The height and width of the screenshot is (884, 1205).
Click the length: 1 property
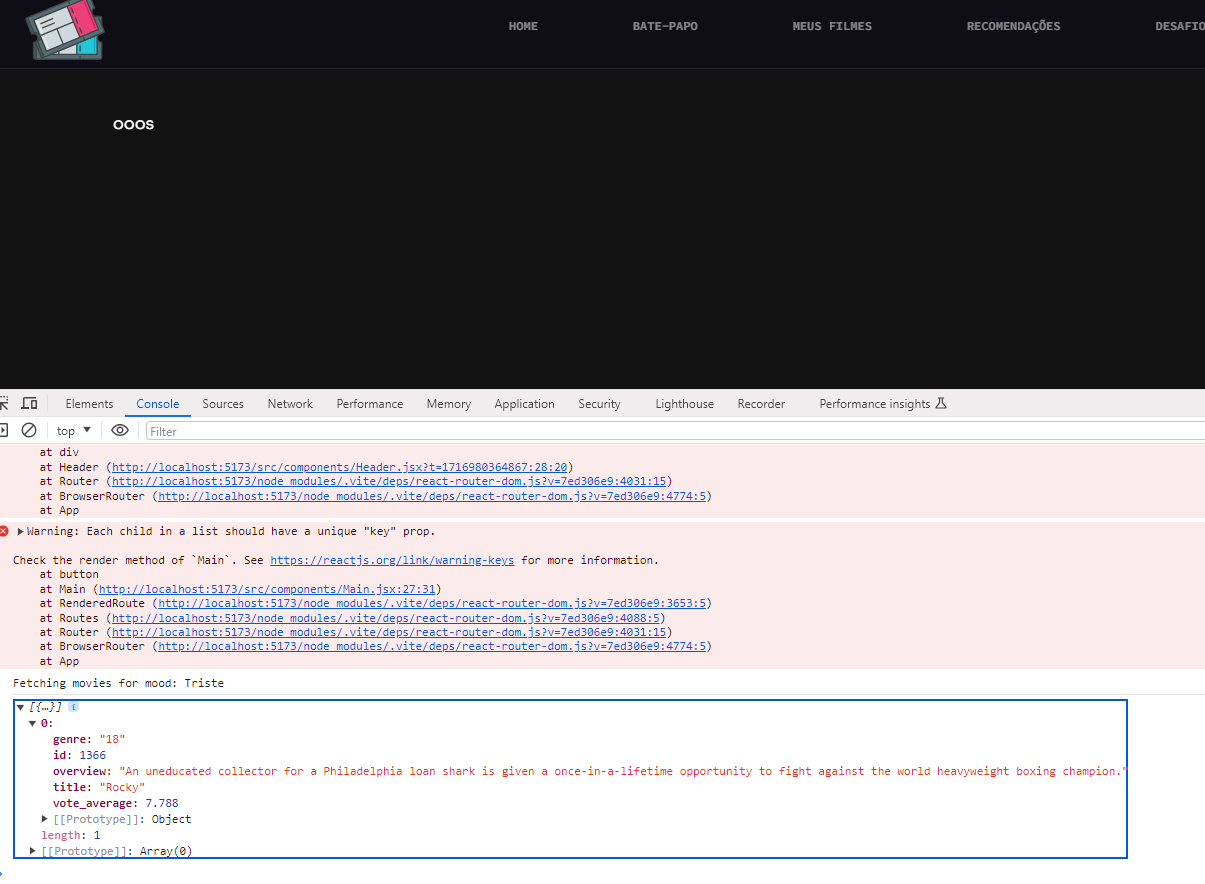tap(71, 835)
